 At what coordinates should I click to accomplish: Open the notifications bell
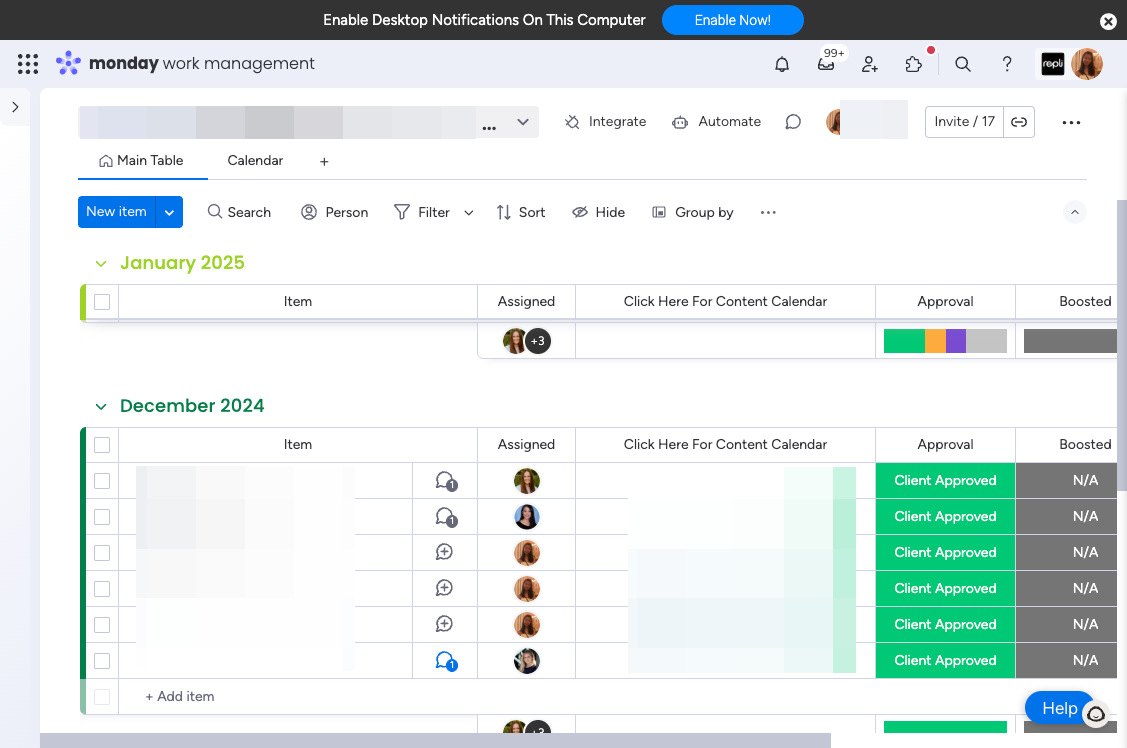point(782,65)
